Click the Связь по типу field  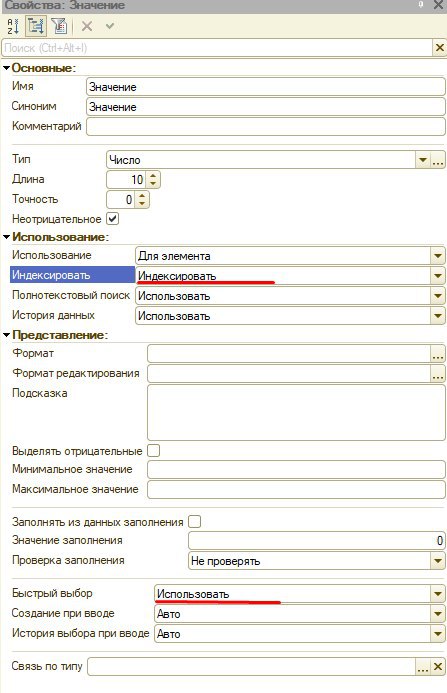pyautogui.click(x=252, y=666)
